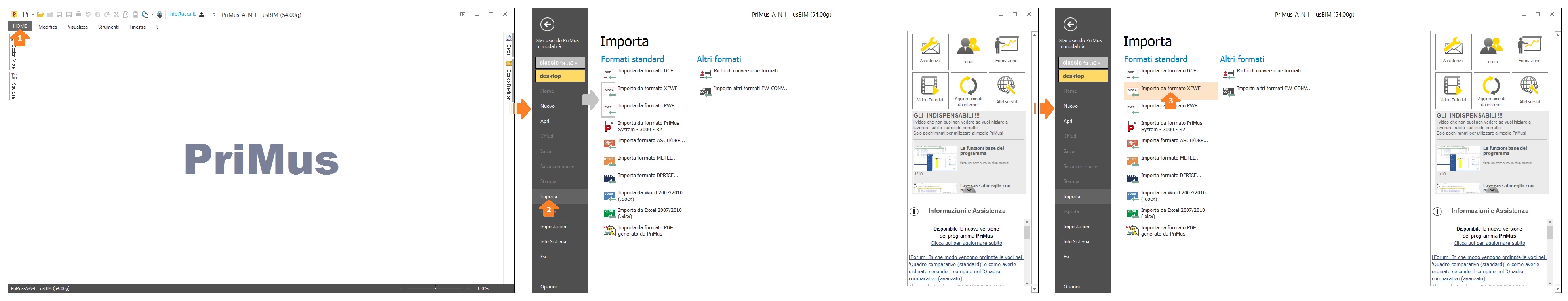The height and width of the screenshot is (301, 1568).
Task: Open the Modifica menu
Action: 48,27
